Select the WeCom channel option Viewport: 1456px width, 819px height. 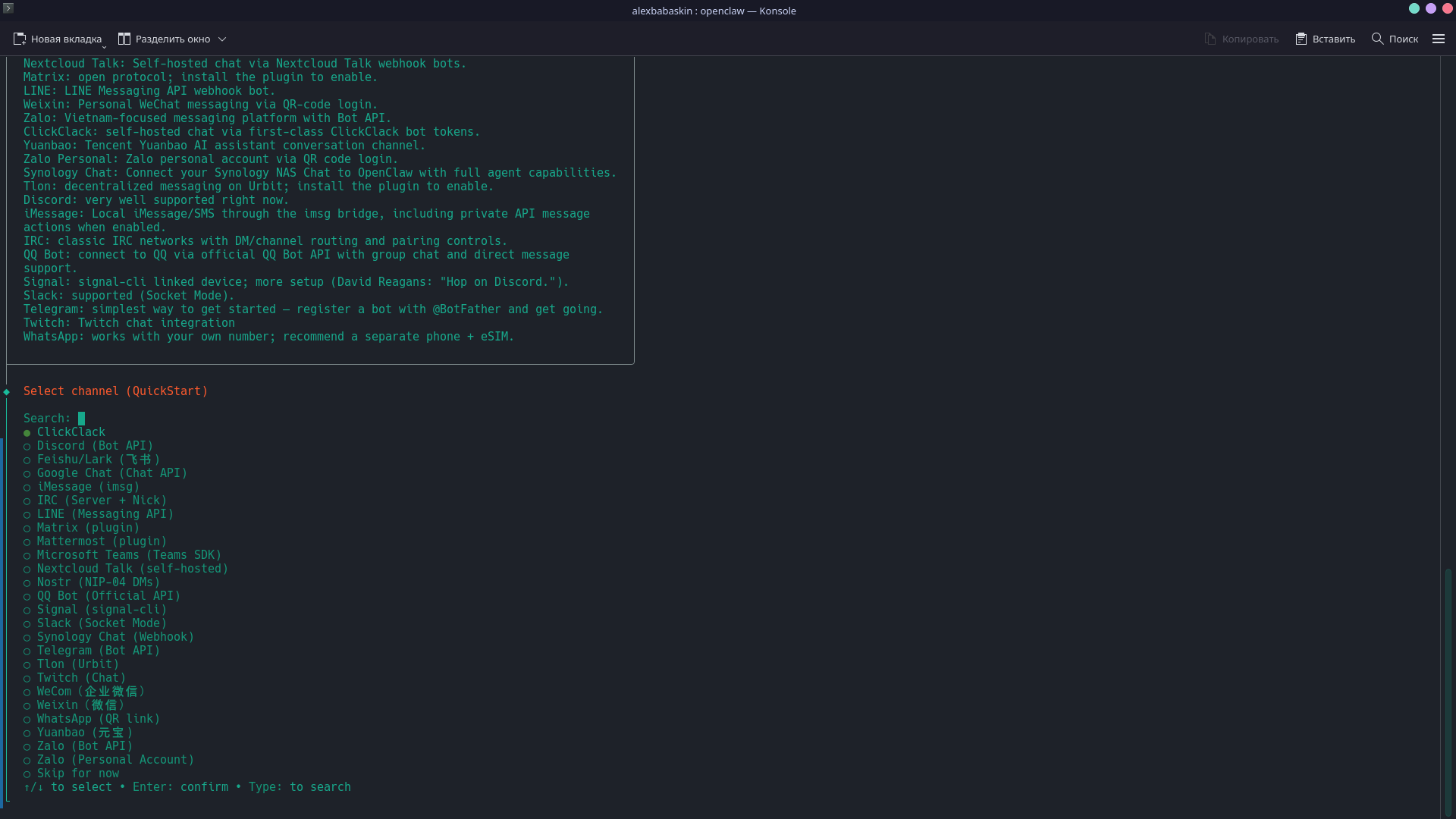(84, 692)
